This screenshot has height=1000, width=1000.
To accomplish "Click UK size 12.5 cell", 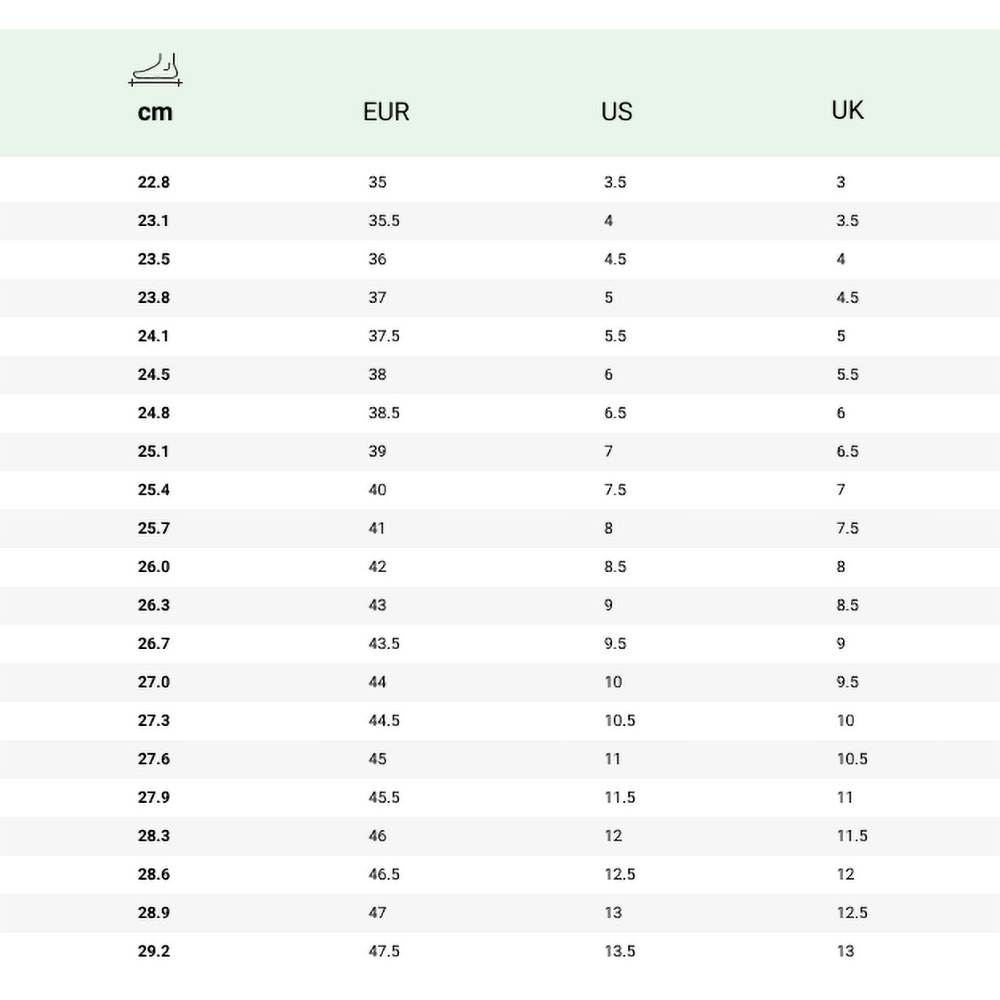I will coord(852,913).
